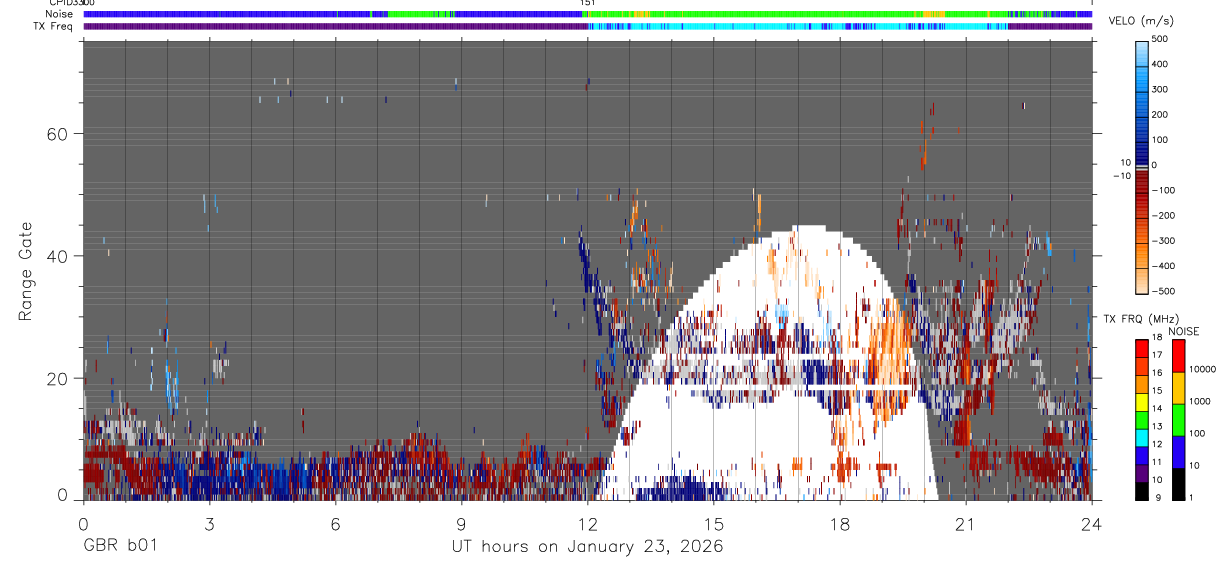This screenshot has height=567, width=1228.
Task: Click the yellow 14–15 MHz swatch in TX FRQ legend
Action: click(x=1142, y=400)
